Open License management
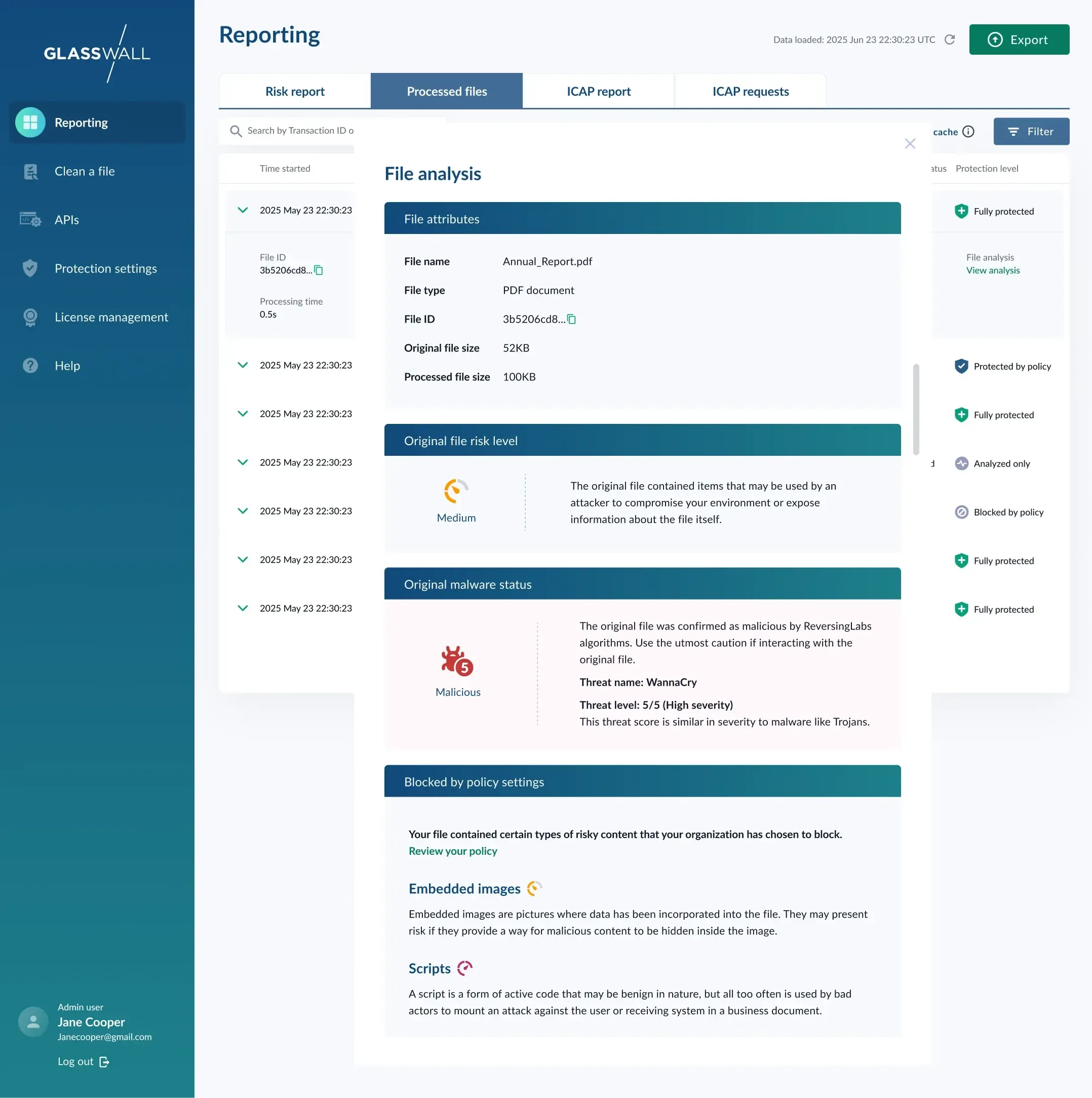This screenshot has width=1092, height=1098. click(111, 317)
